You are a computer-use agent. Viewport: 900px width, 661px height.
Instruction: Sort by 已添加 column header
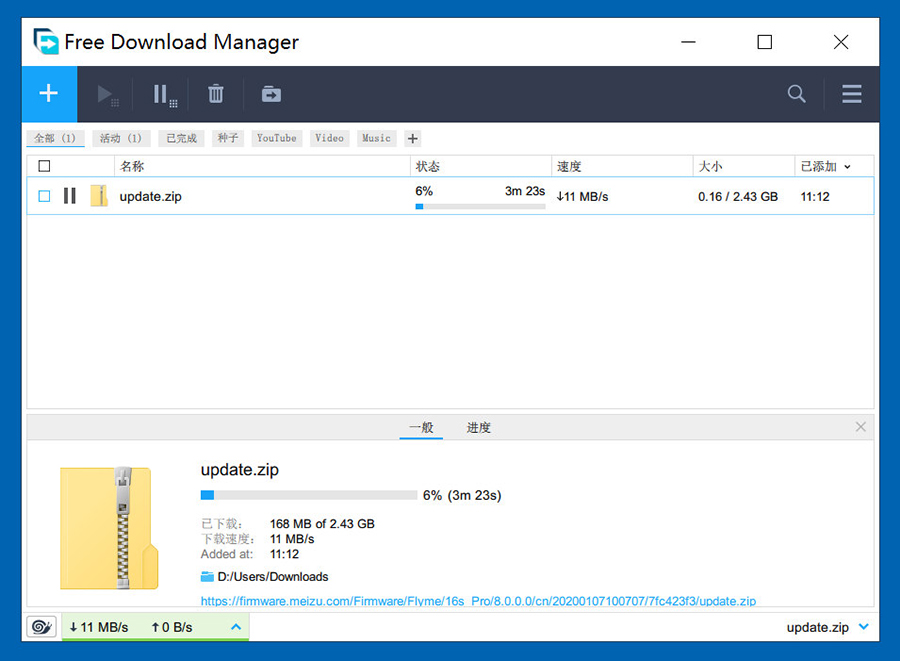click(x=825, y=166)
